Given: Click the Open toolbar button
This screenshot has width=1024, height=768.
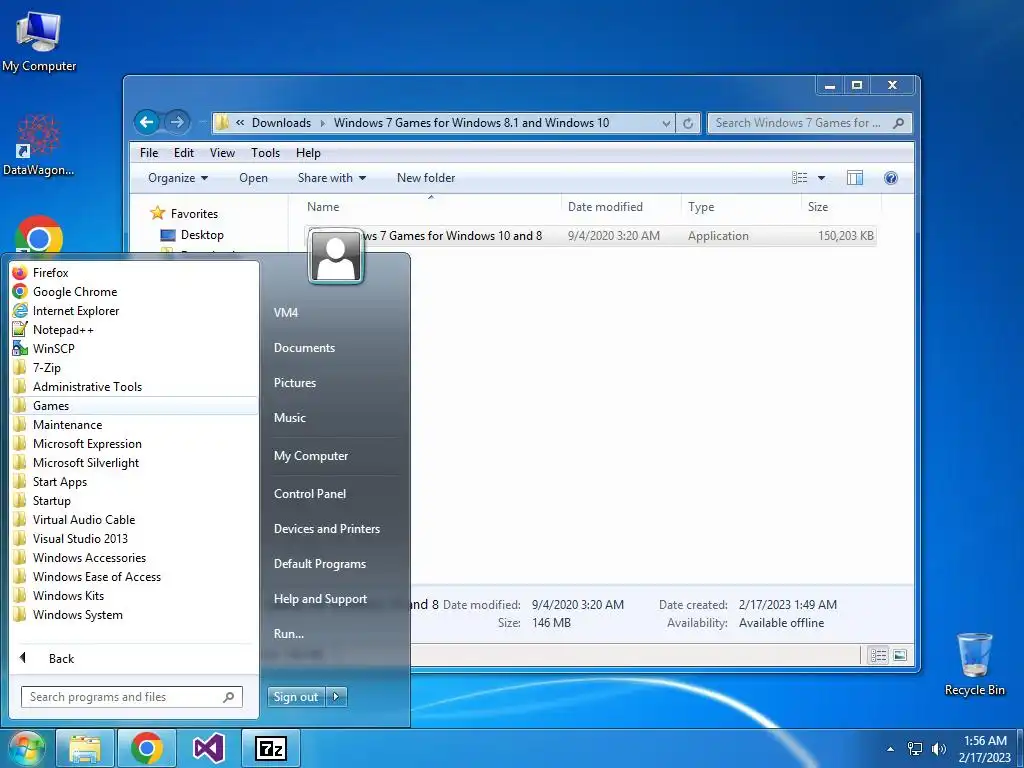Looking at the screenshot, I should pos(253,178).
